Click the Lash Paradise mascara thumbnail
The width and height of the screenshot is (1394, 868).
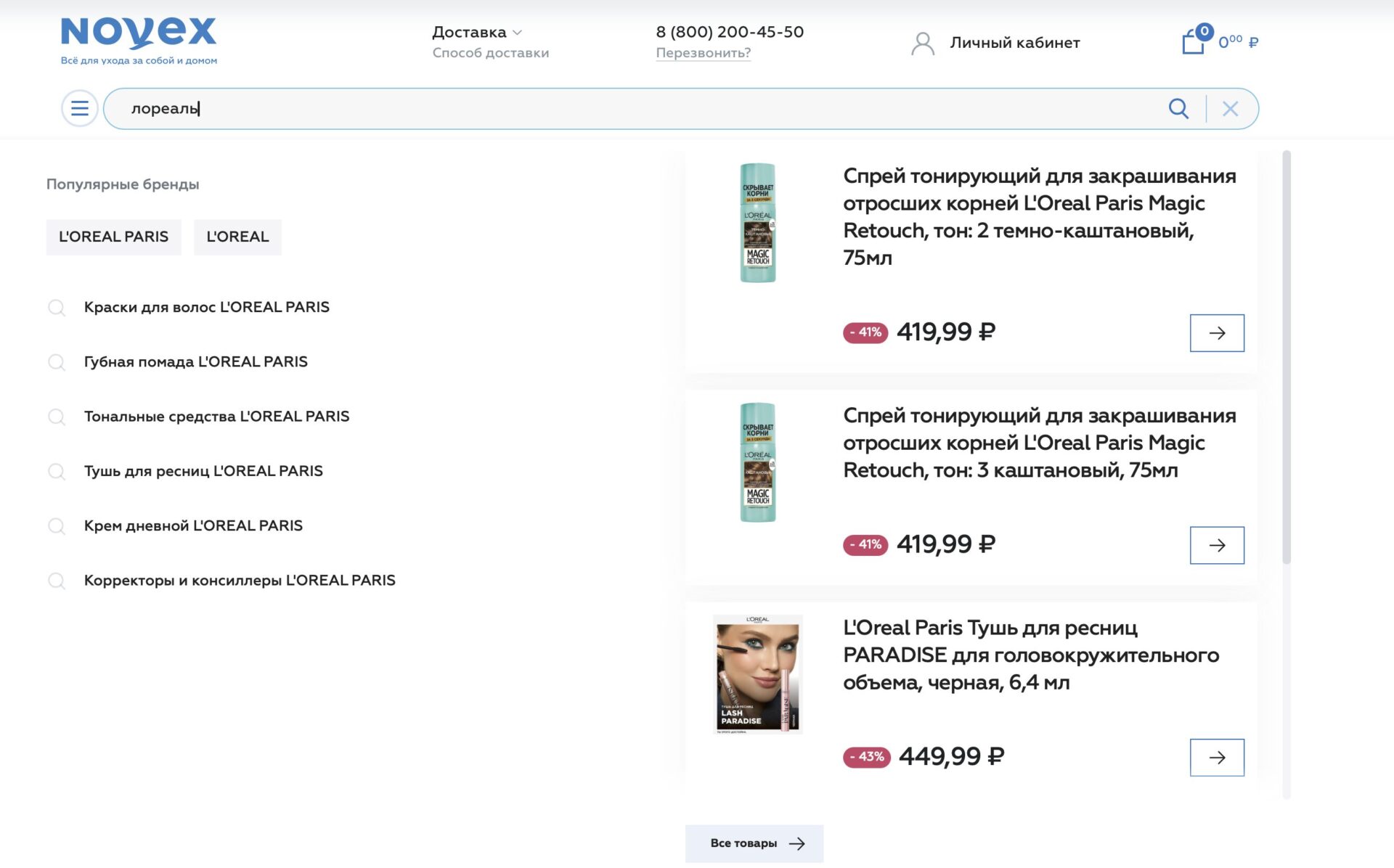click(x=757, y=674)
